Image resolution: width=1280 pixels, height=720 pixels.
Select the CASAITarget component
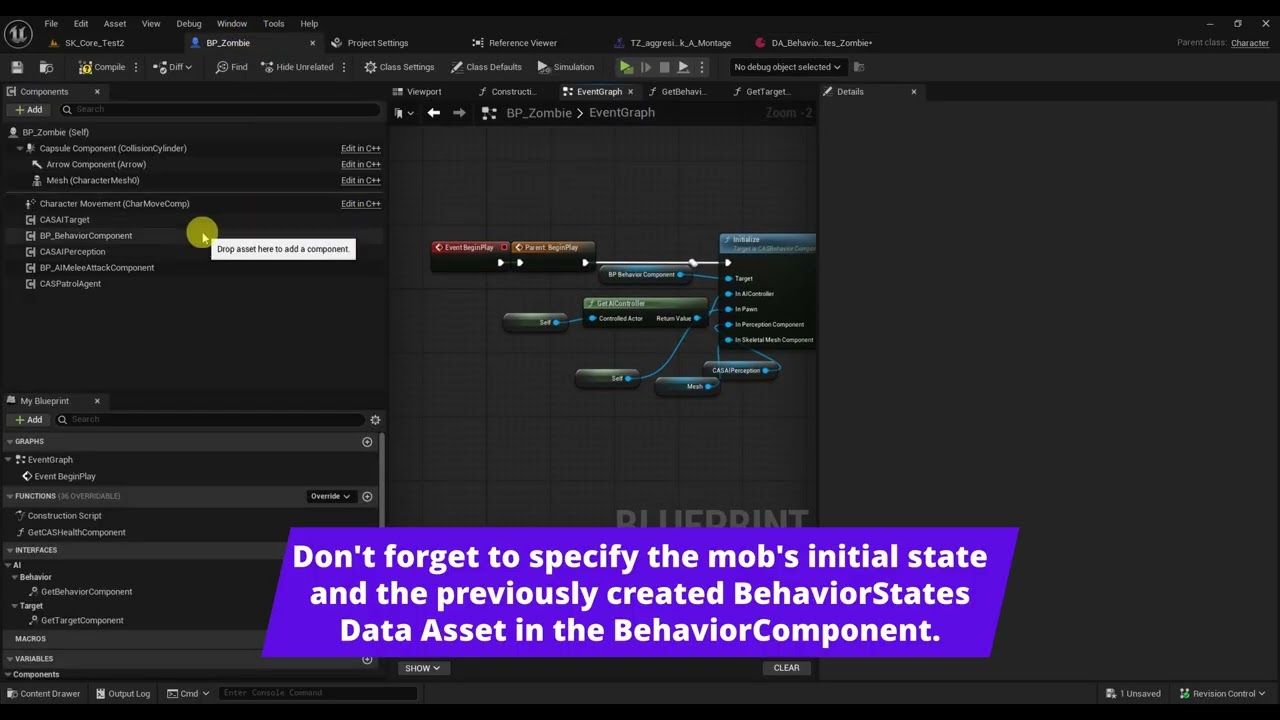64,219
